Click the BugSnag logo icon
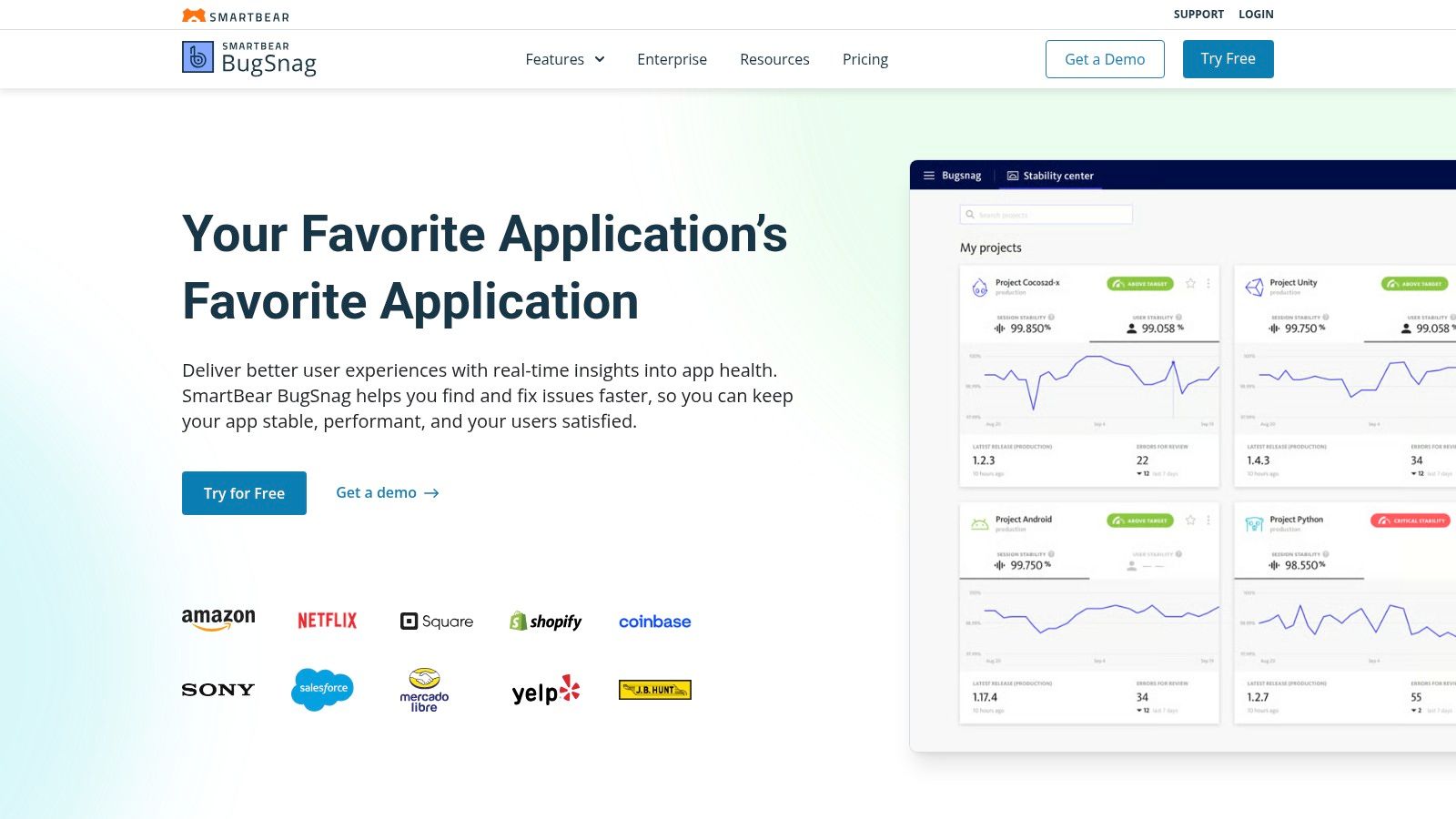 pyautogui.click(x=197, y=57)
